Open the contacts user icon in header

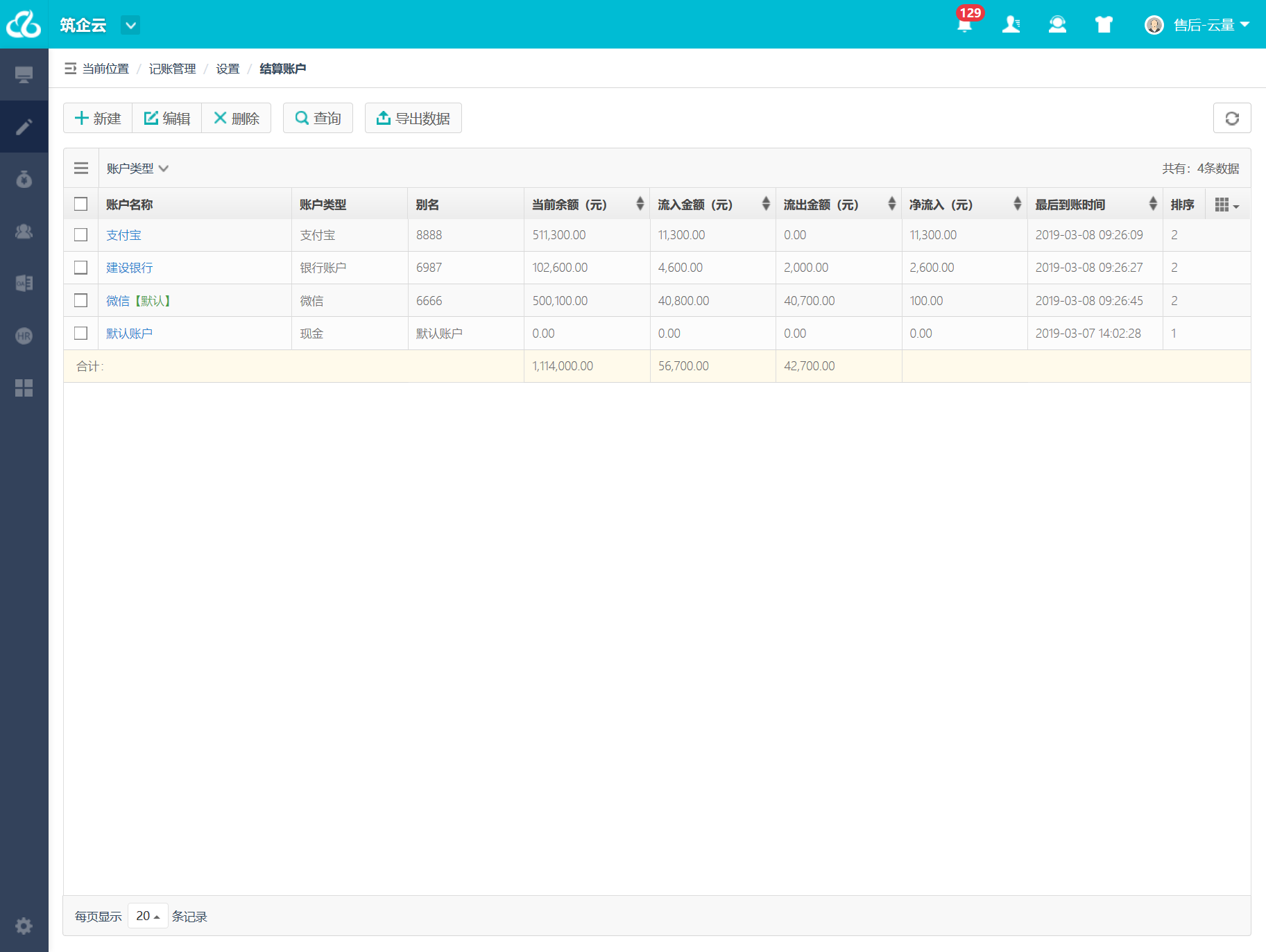[x=1011, y=25]
